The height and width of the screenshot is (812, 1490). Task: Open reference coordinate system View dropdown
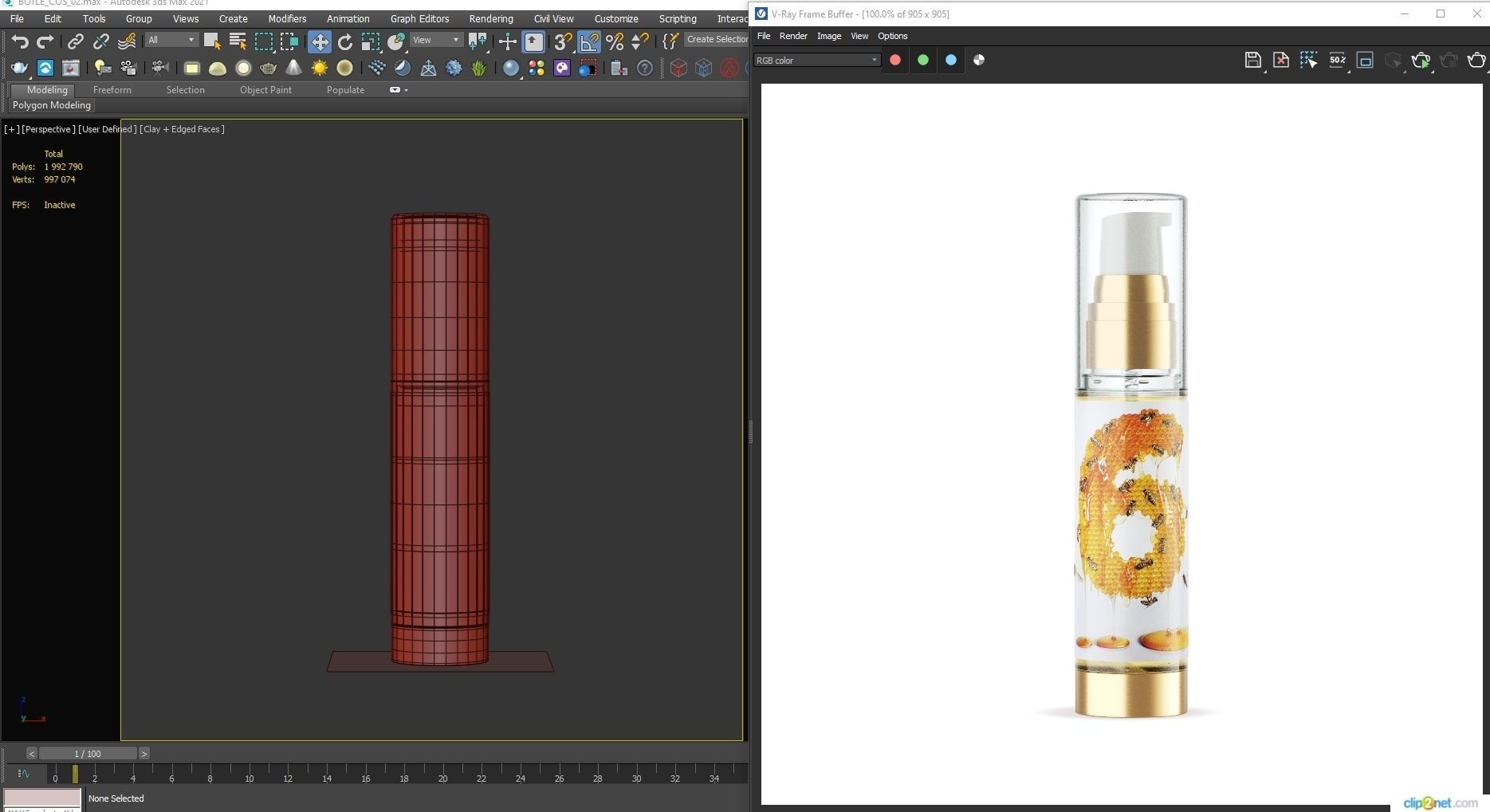pyautogui.click(x=436, y=40)
